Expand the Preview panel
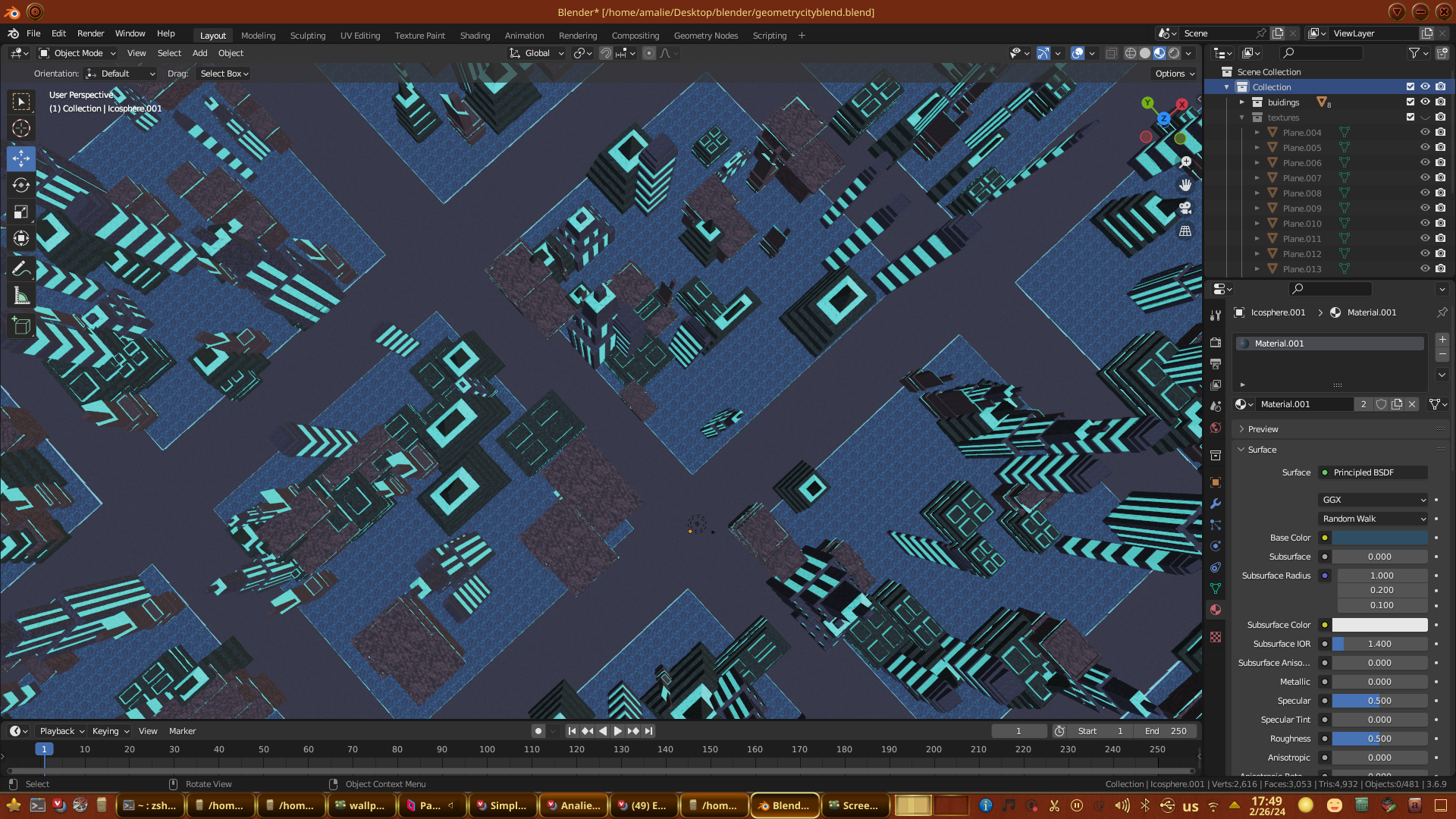 tap(1263, 429)
